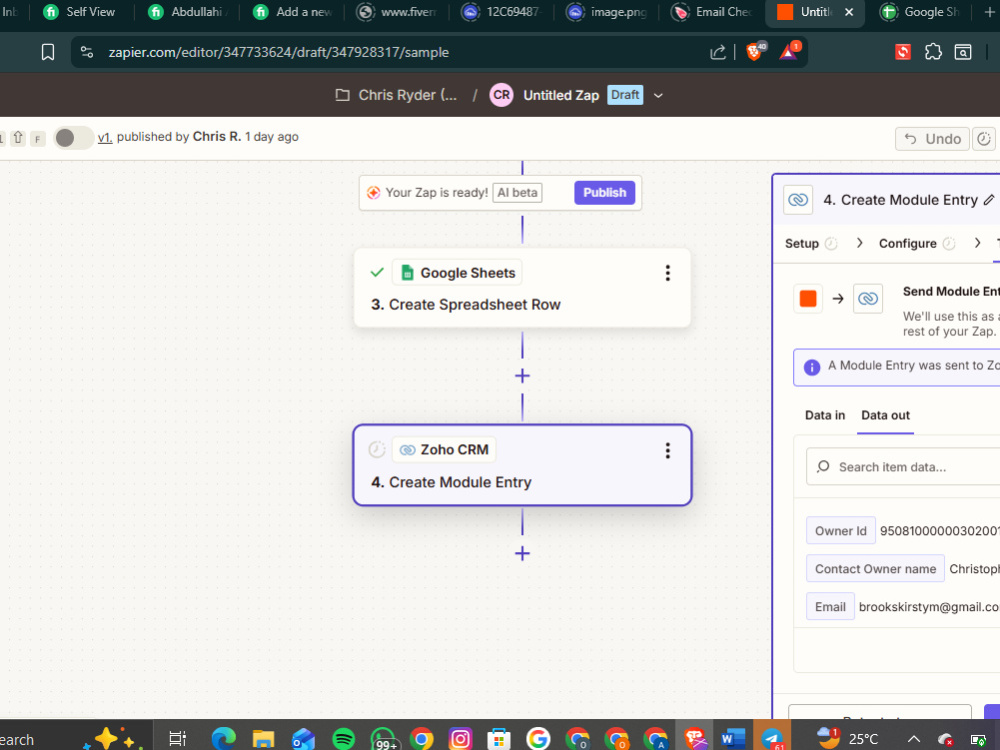
Task: Click the Google Sheets app icon in step 3
Action: [407, 273]
